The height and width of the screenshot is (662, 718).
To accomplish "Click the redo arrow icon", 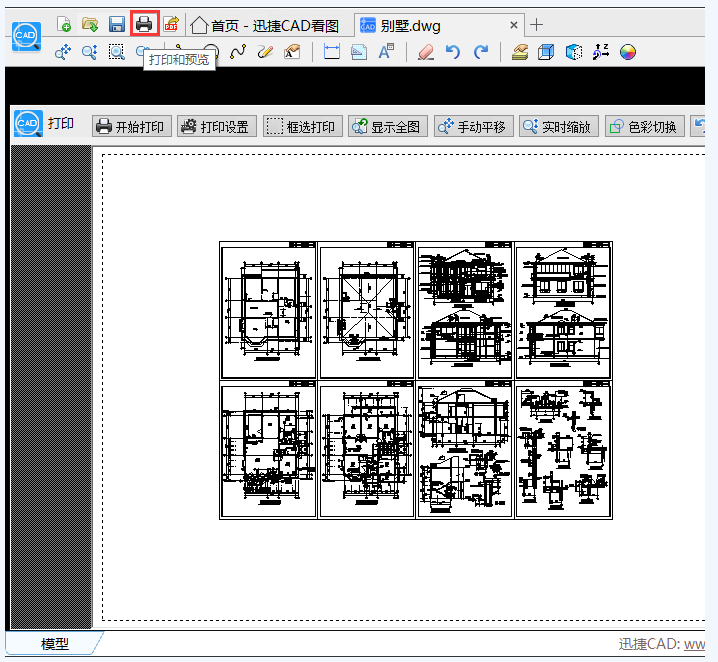I will pos(481,53).
